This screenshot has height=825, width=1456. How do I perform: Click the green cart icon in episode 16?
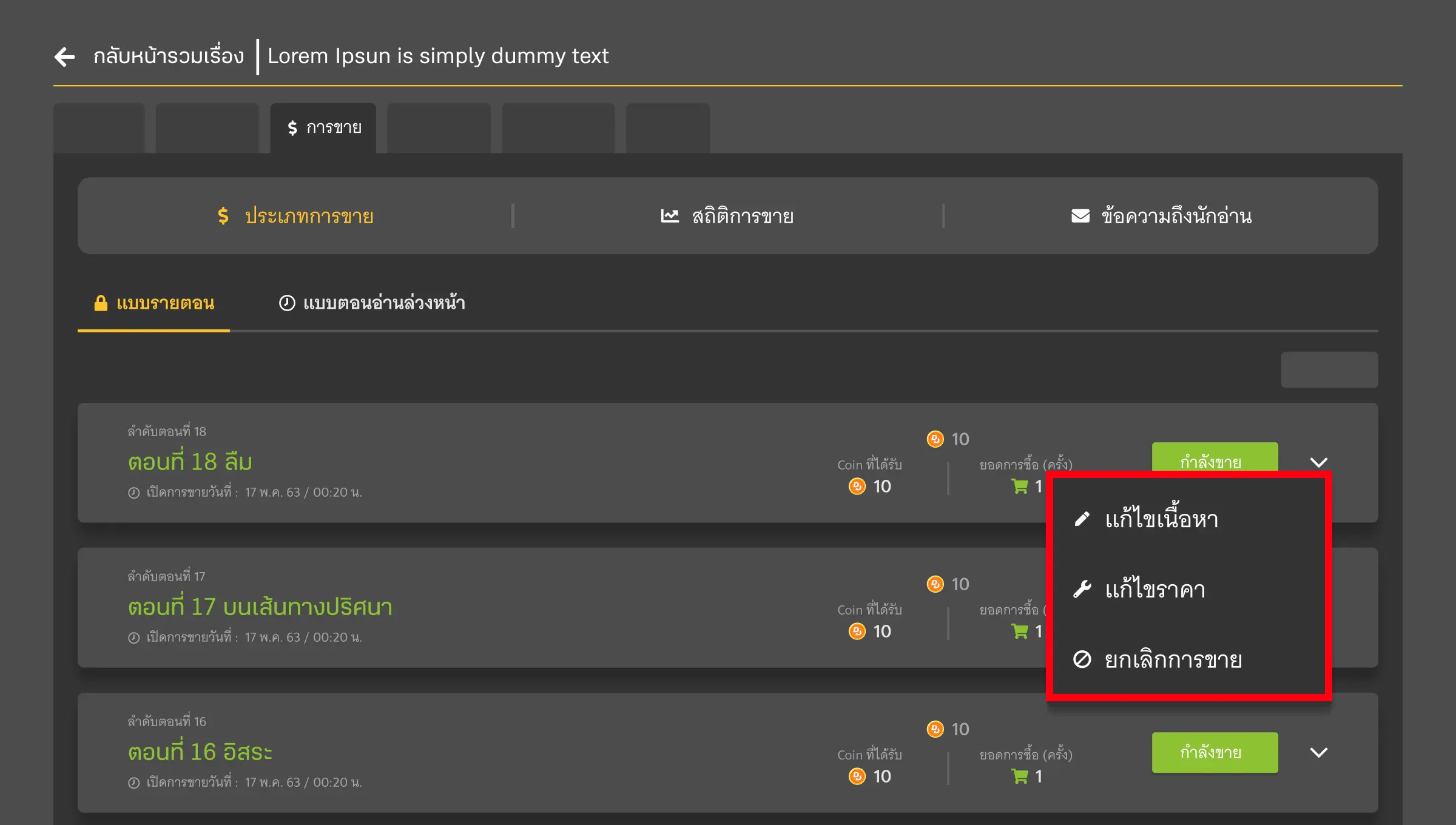click(1020, 776)
